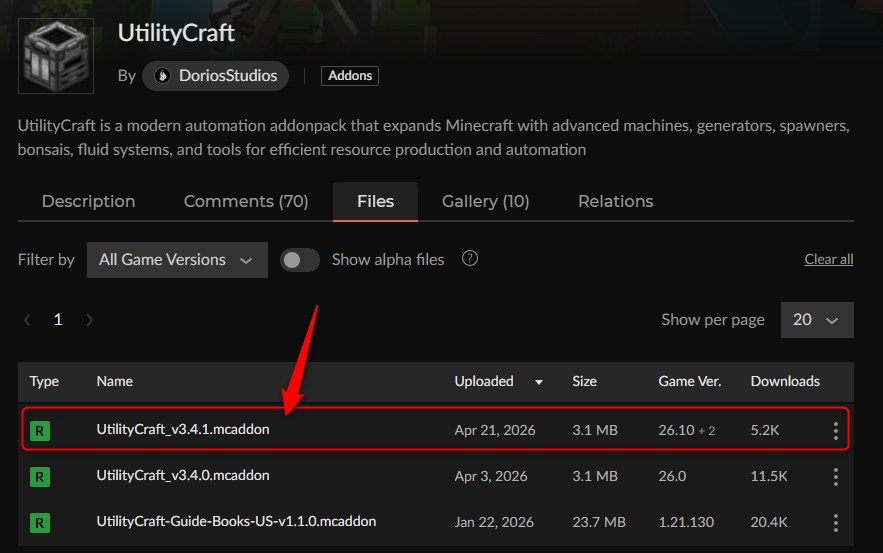Go to the next page arrow
Image resolution: width=883 pixels, height=553 pixels.
(90, 320)
